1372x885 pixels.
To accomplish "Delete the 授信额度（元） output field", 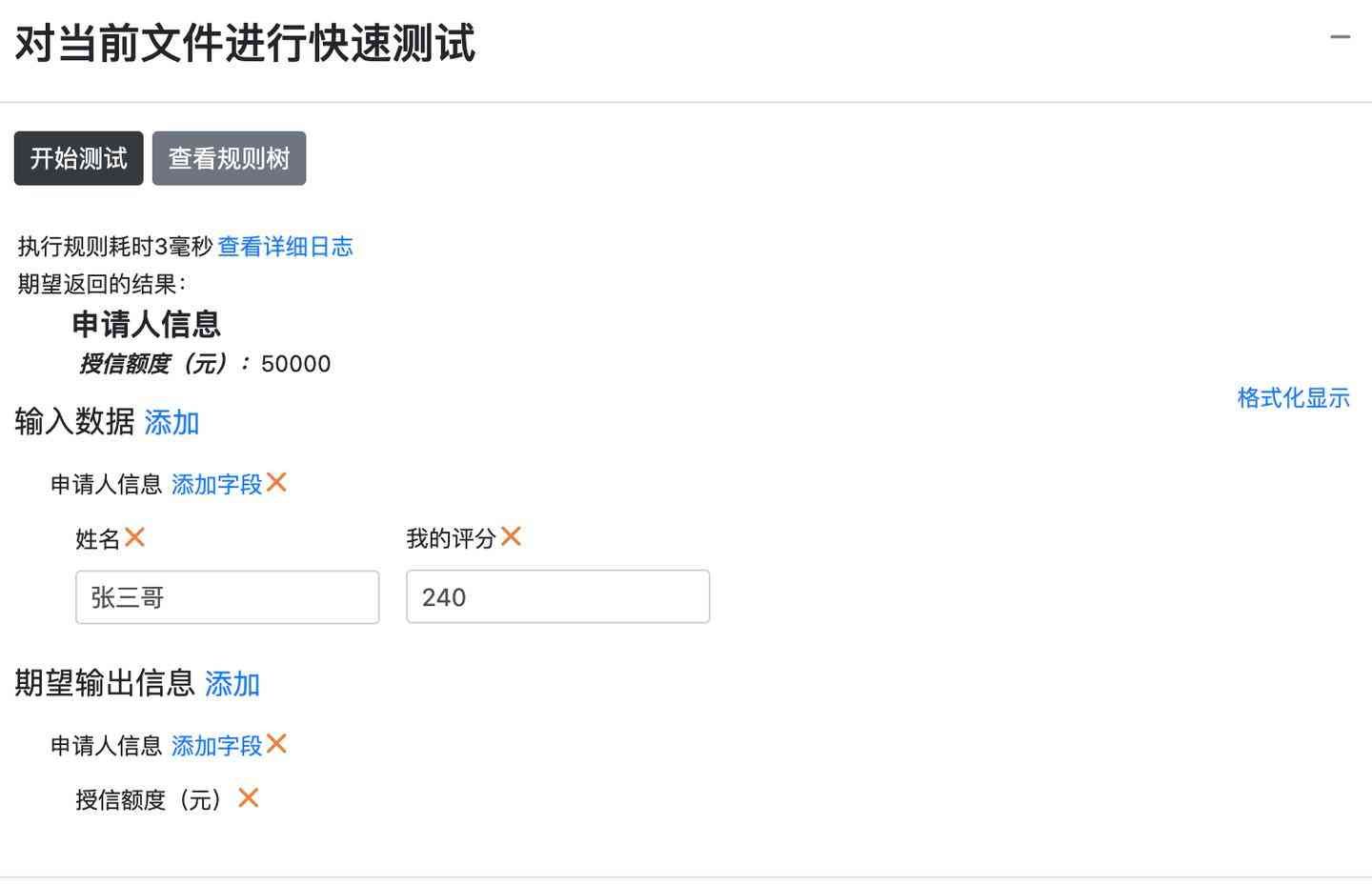I will click(248, 797).
